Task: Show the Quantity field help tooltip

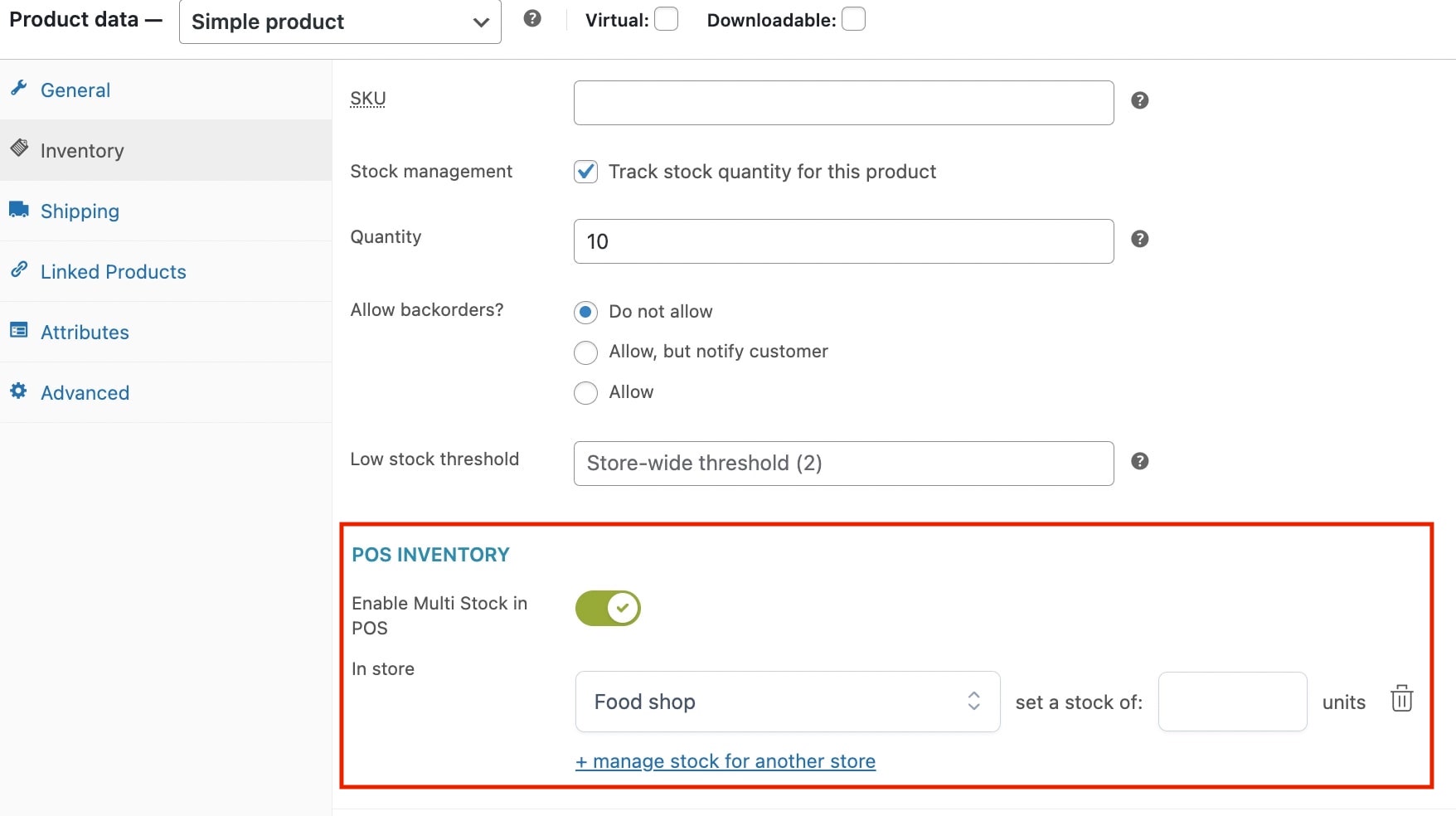Action: pyautogui.click(x=1140, y=239)
